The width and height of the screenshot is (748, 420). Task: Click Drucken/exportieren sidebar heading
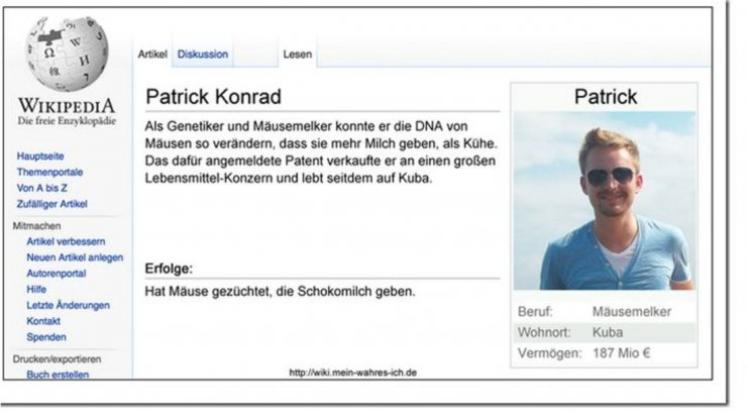point(57,359)
